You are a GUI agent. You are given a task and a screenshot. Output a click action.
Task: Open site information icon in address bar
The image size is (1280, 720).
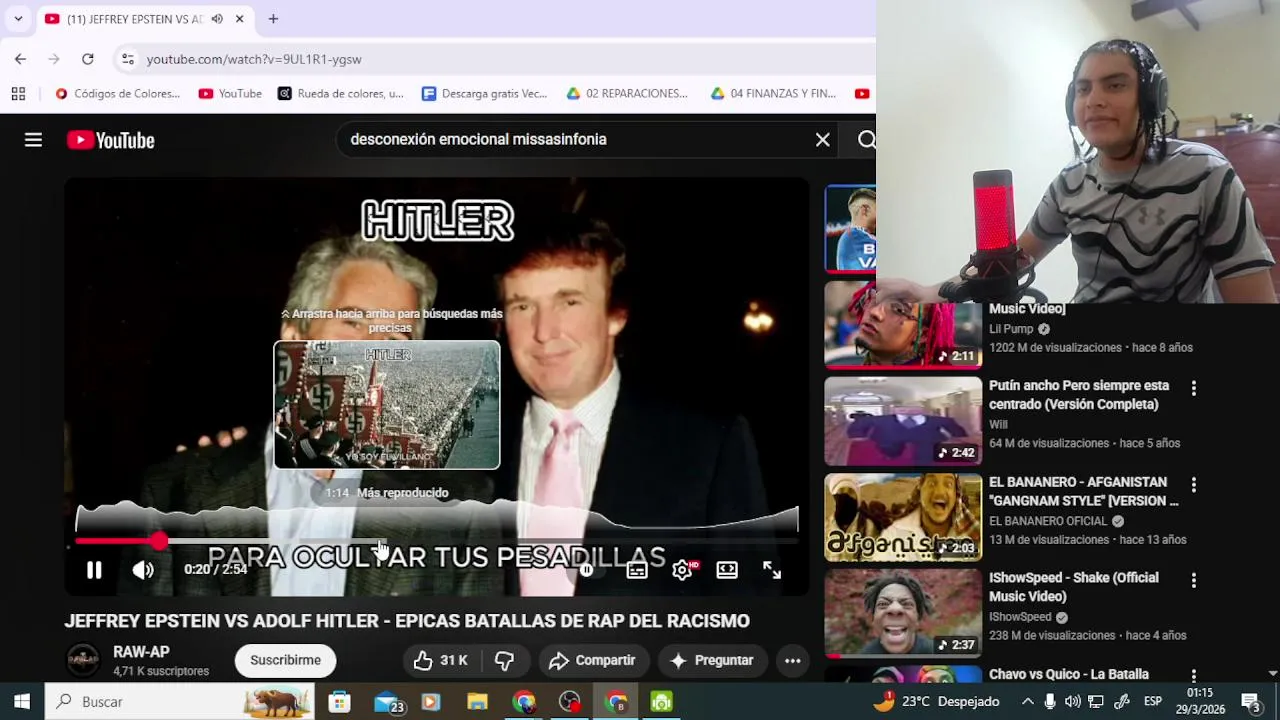click(x=127, y=59)
